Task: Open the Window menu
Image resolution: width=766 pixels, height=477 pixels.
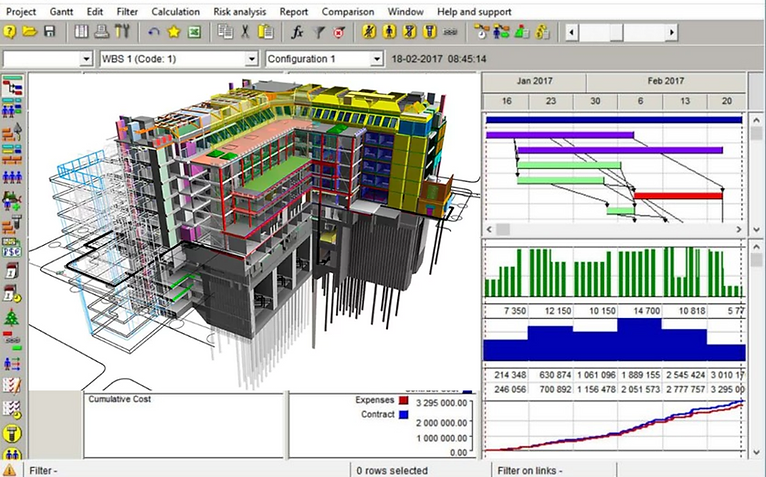Action: (x=405, y=12)
